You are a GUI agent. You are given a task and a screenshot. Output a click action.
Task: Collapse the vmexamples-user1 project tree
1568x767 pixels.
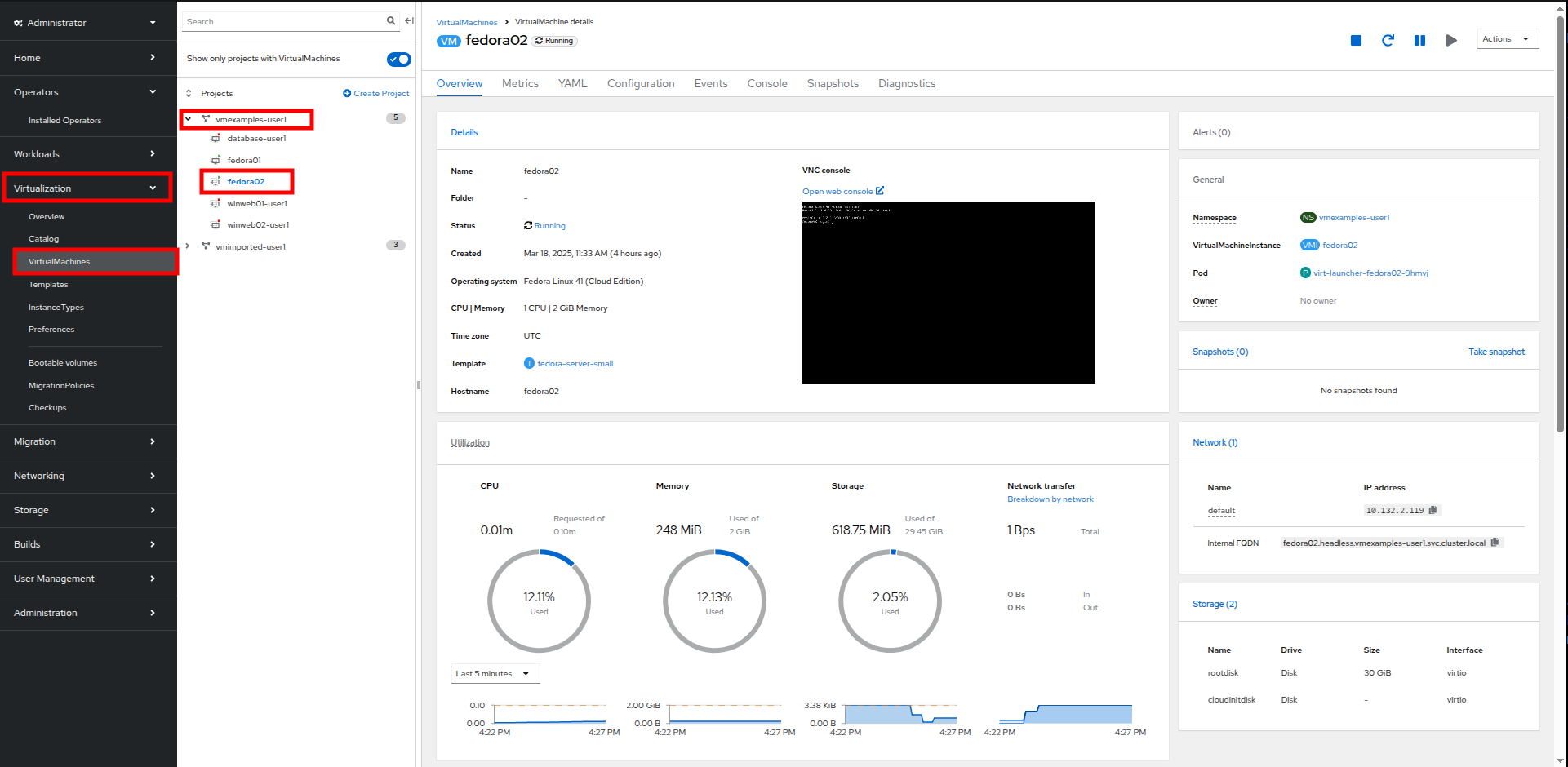[x=188, y=119]
